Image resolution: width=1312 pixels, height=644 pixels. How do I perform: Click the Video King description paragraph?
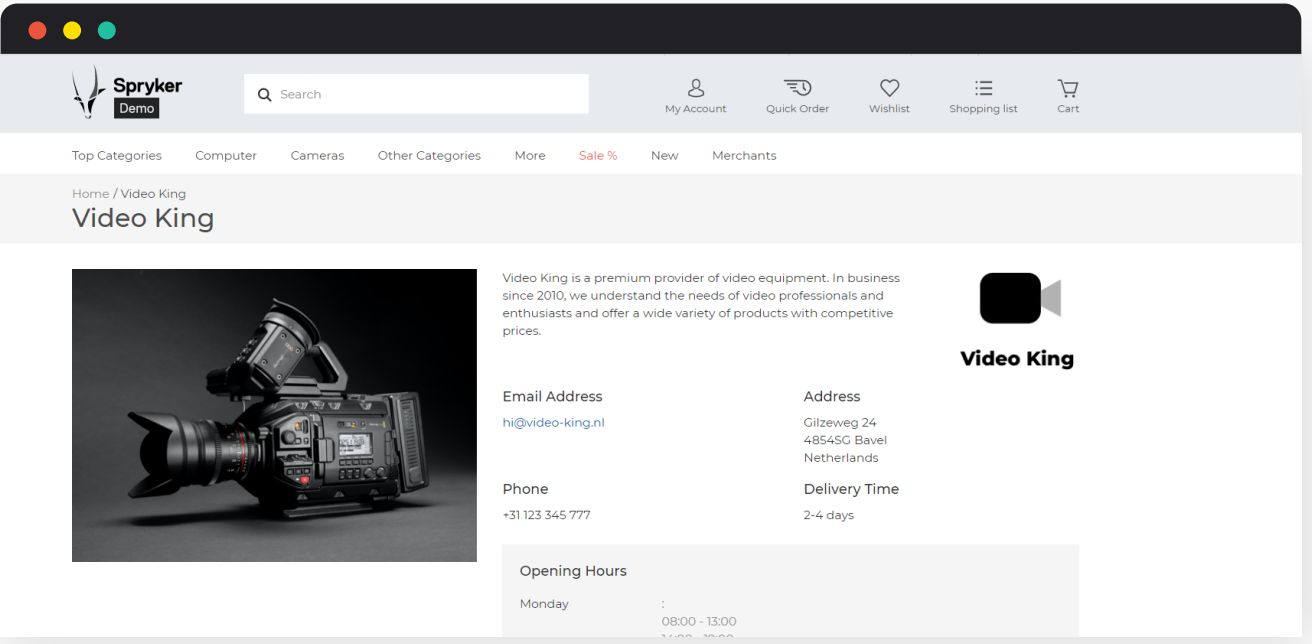(701, 304)
